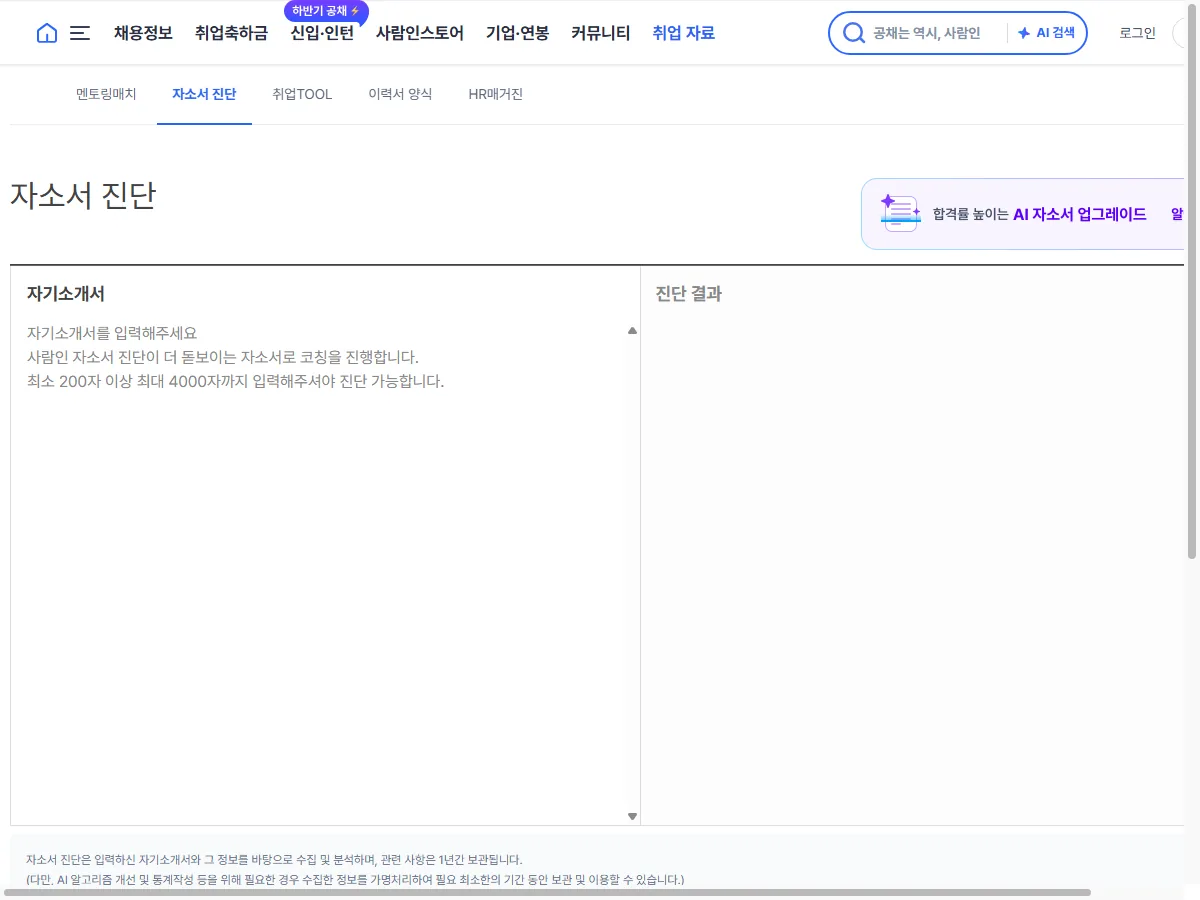Click the AI 자소서 upgrade document icon
The width and height of the screenshot is (1200, 900).
[900, 213]
